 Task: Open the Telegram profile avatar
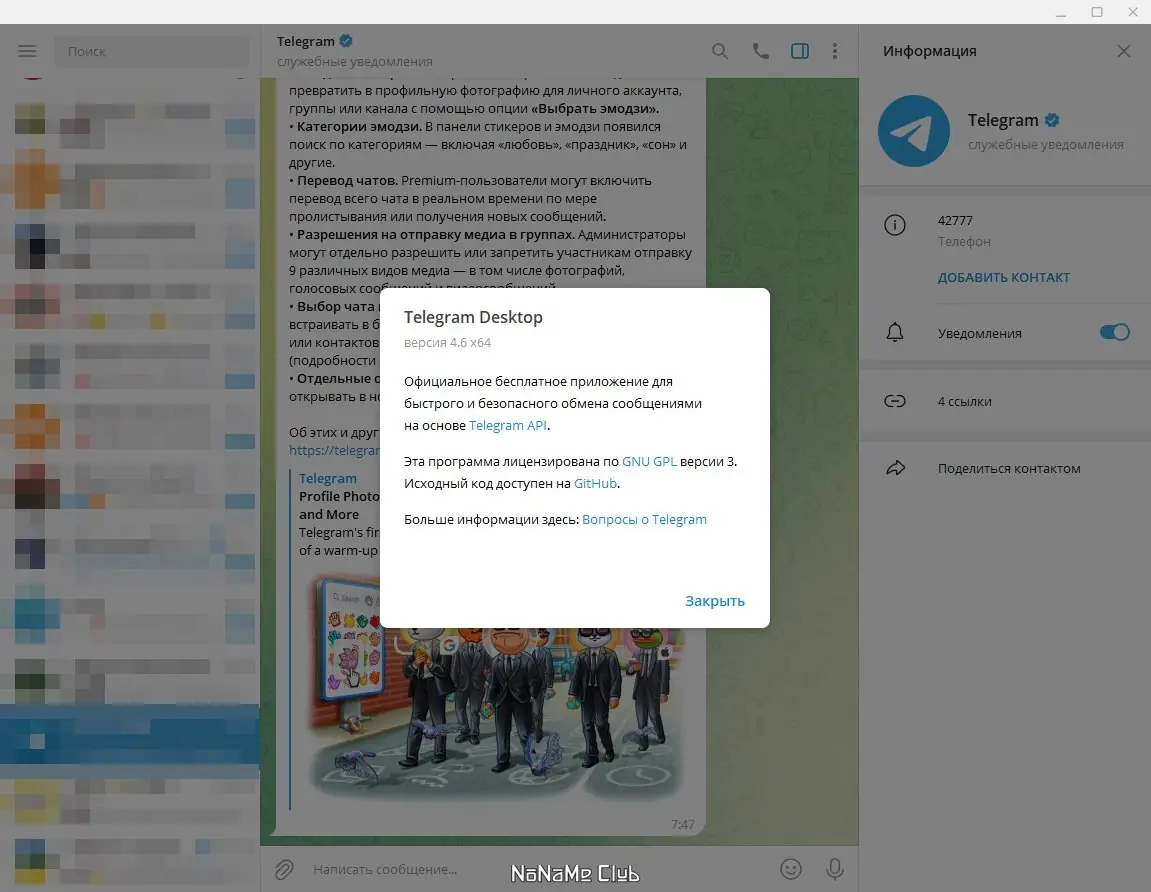913,131
